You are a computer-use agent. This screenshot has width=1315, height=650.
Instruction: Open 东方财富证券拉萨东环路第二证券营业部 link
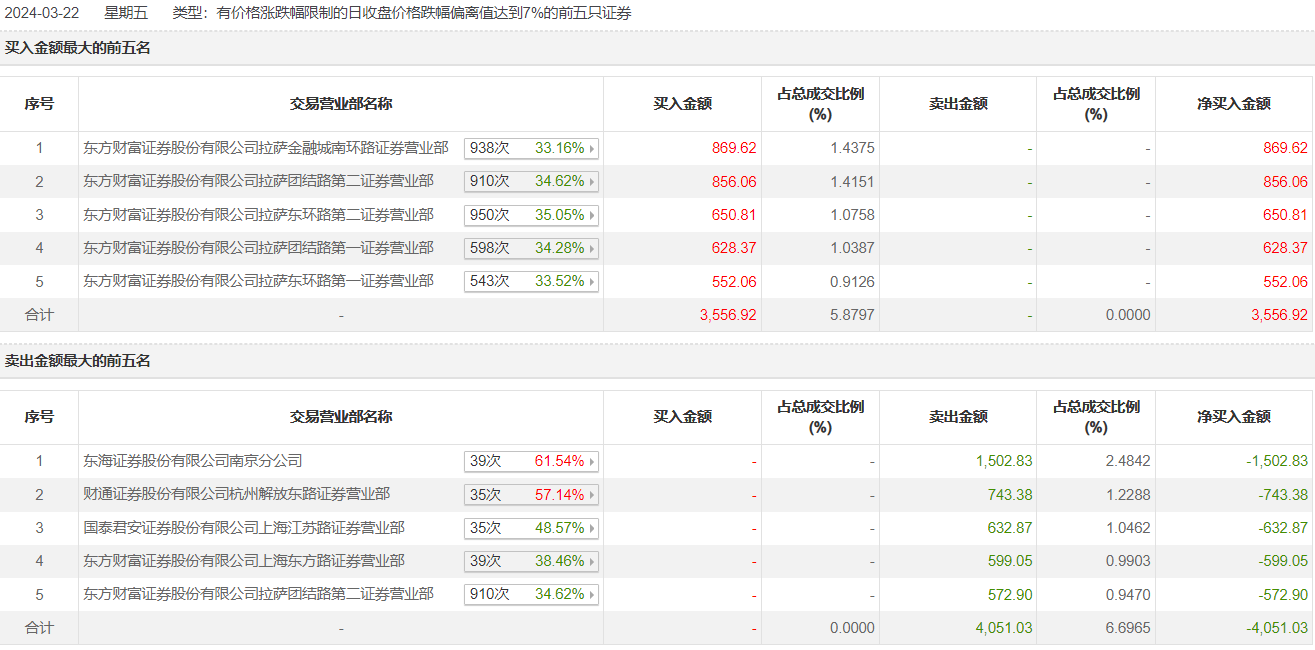258,214
